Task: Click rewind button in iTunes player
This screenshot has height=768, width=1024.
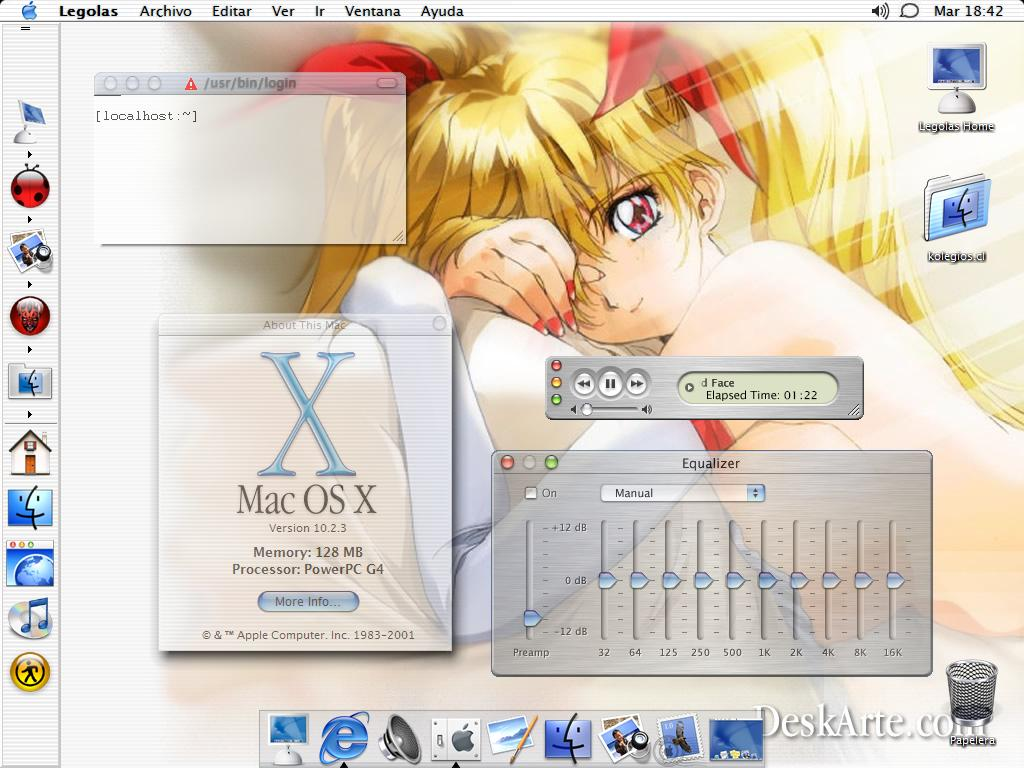Action: (584, 383)
